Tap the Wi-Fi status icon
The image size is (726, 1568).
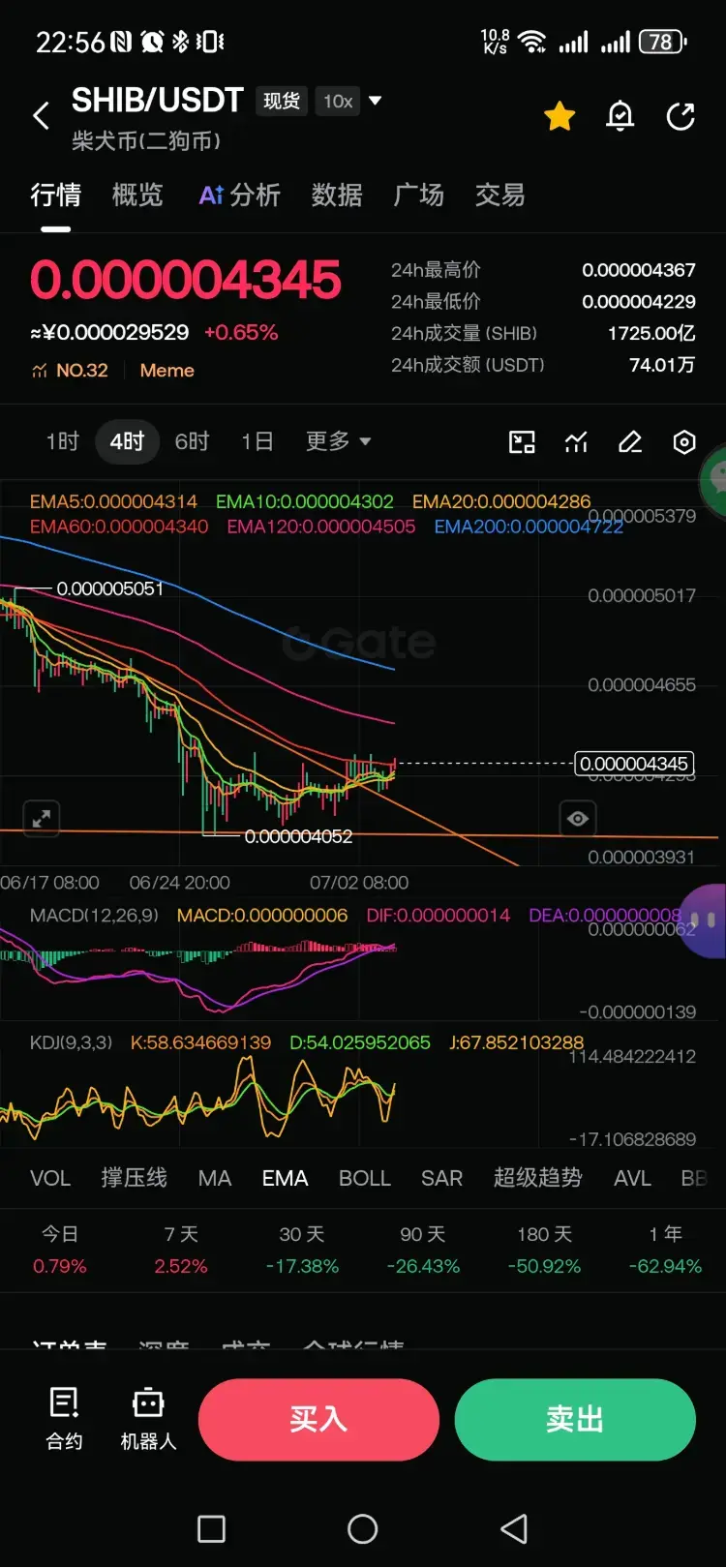[x=531, y=42]
